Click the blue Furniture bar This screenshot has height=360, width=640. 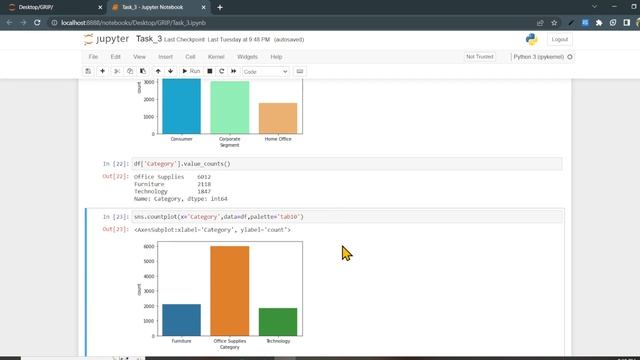click(x=182, y=320)
